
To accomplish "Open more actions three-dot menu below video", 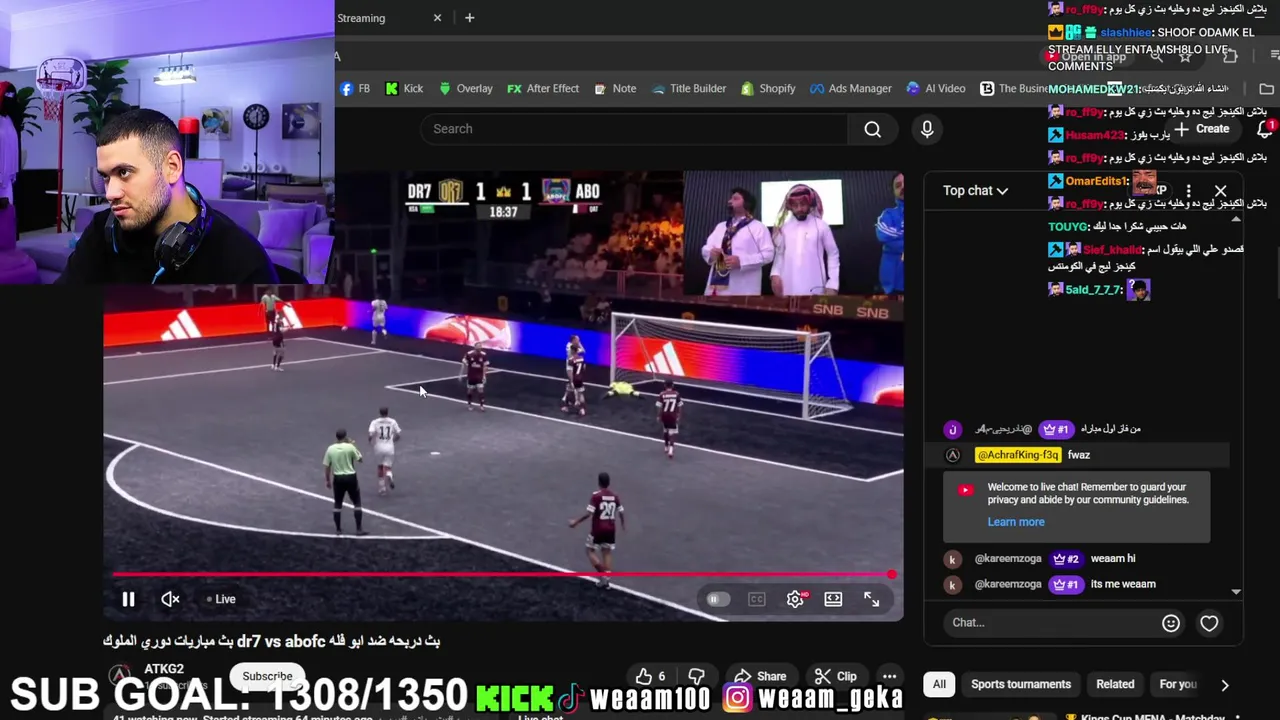I will (889, 676).
